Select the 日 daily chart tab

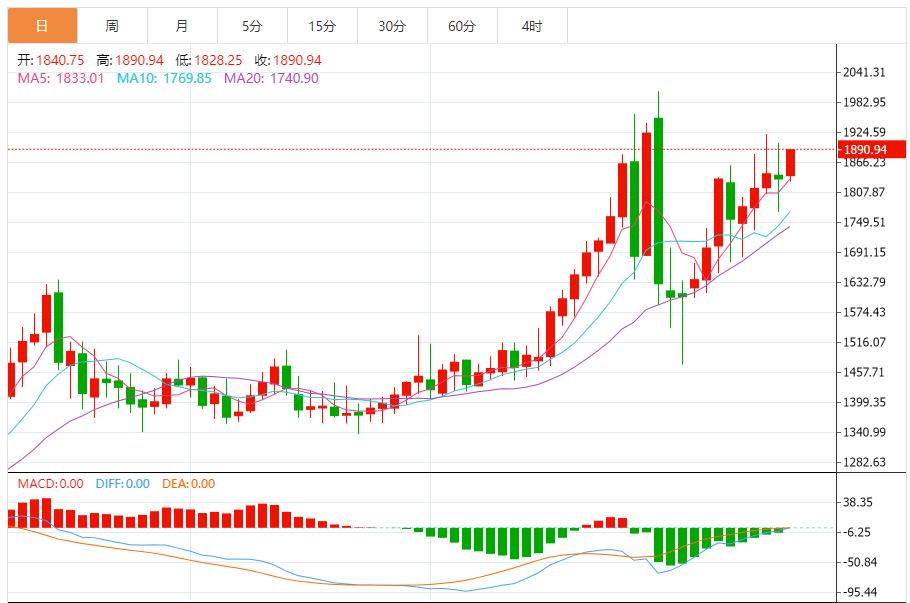(x=42, y=26)
